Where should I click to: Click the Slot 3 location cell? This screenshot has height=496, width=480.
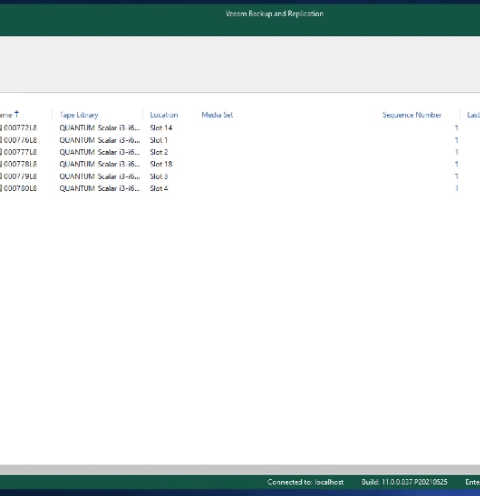[x=159, y=176]
